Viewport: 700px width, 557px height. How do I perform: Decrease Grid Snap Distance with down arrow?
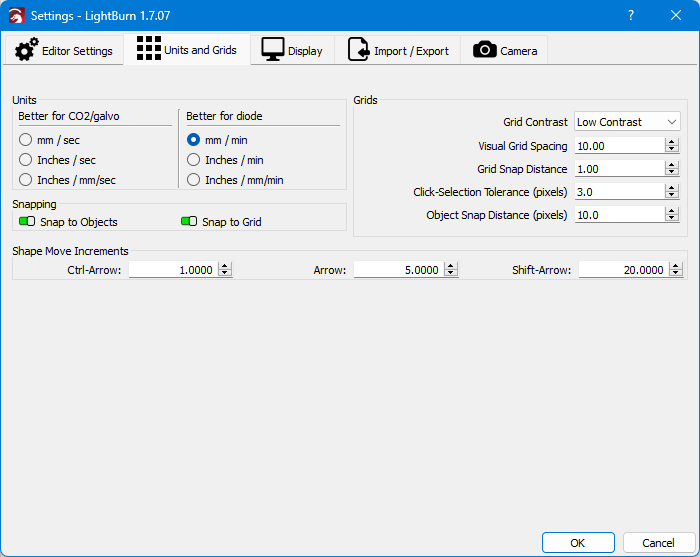tap(671, 173)
